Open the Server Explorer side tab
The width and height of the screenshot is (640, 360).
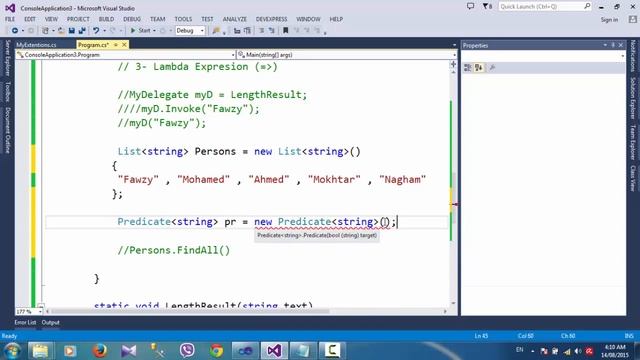point(7,58)
